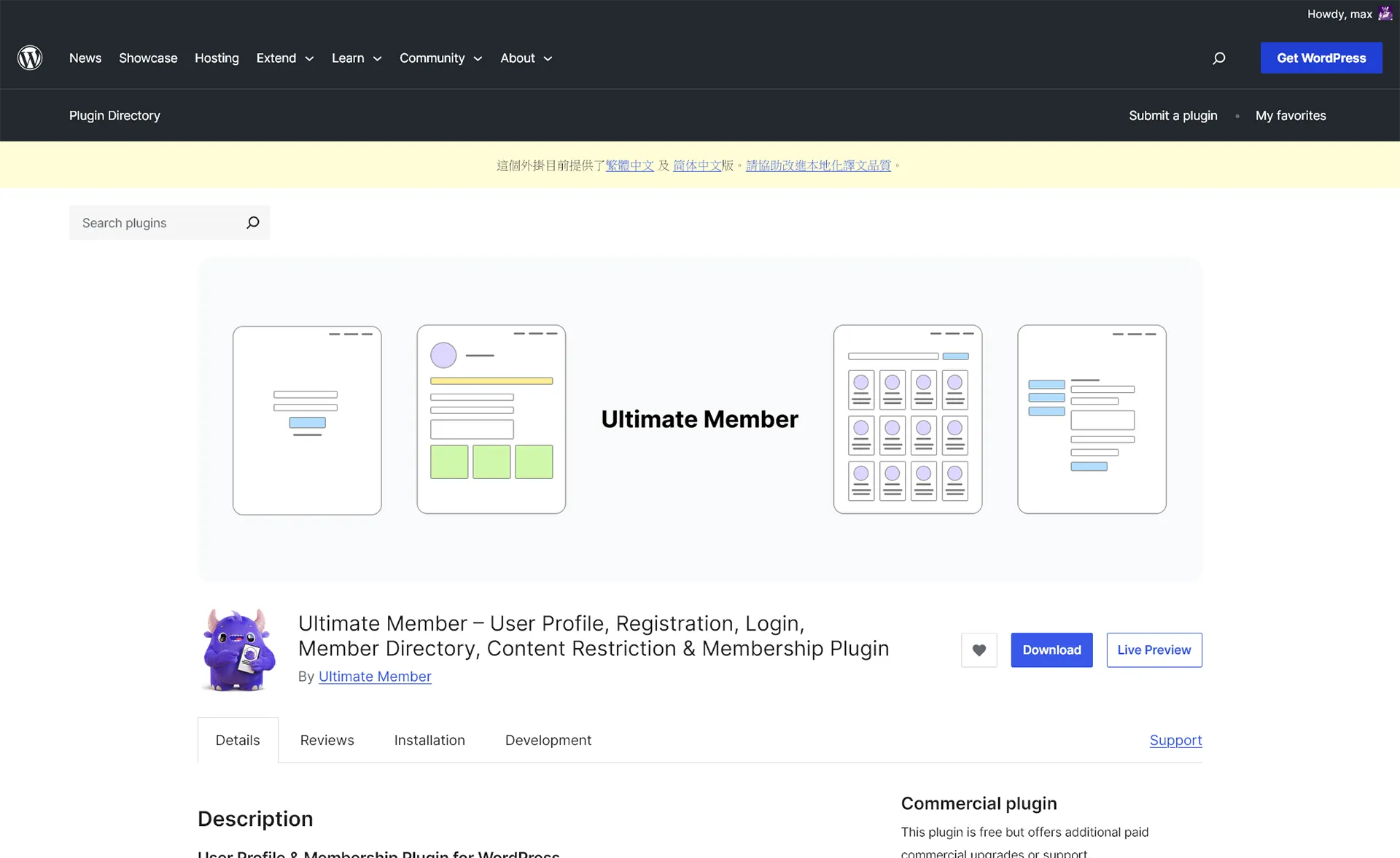Click the Description heading
The height and width of the screenshot is (858, 1400).
[x=255, y=819]
